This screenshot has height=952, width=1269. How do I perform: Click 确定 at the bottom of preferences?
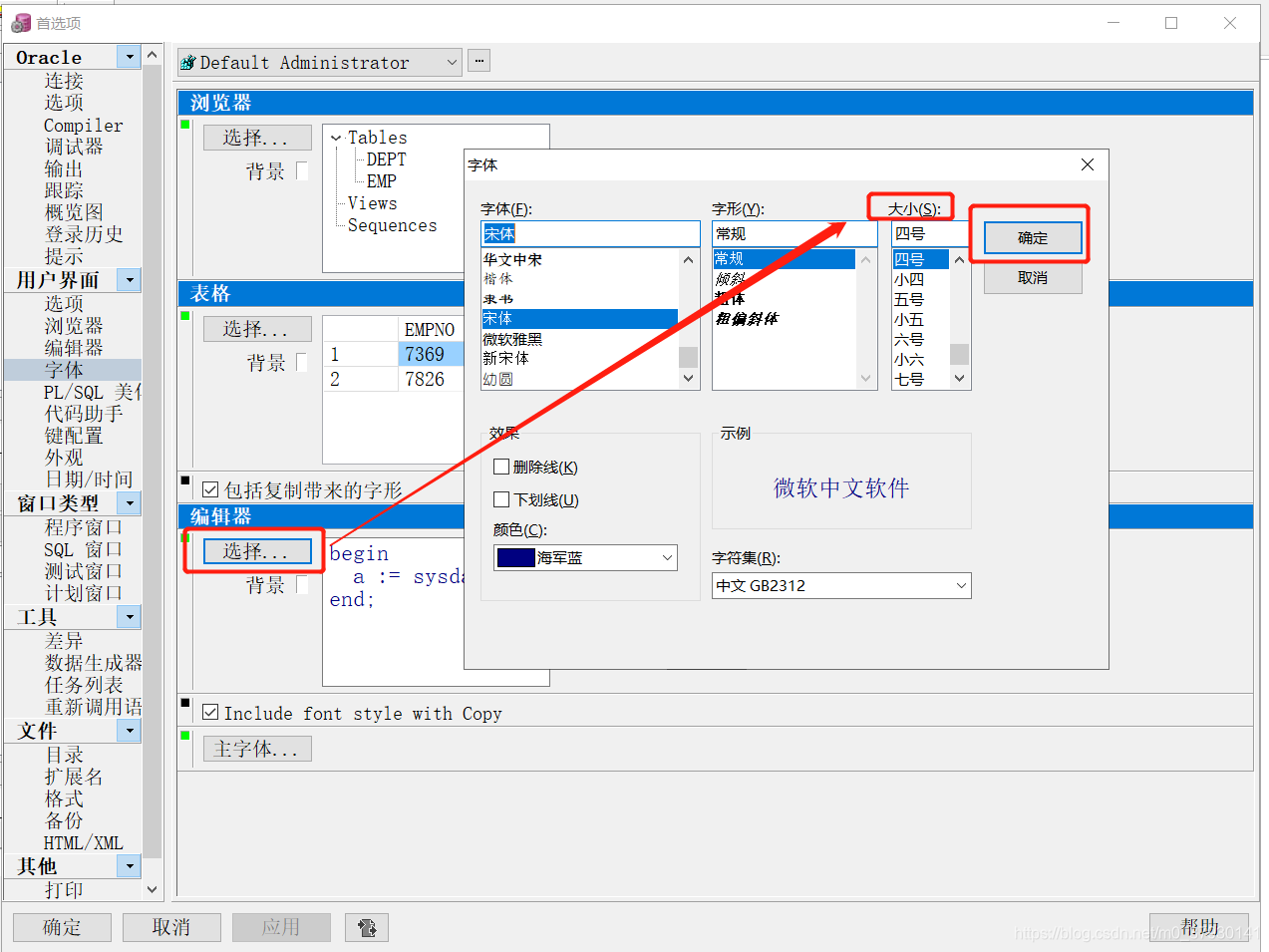62,927
